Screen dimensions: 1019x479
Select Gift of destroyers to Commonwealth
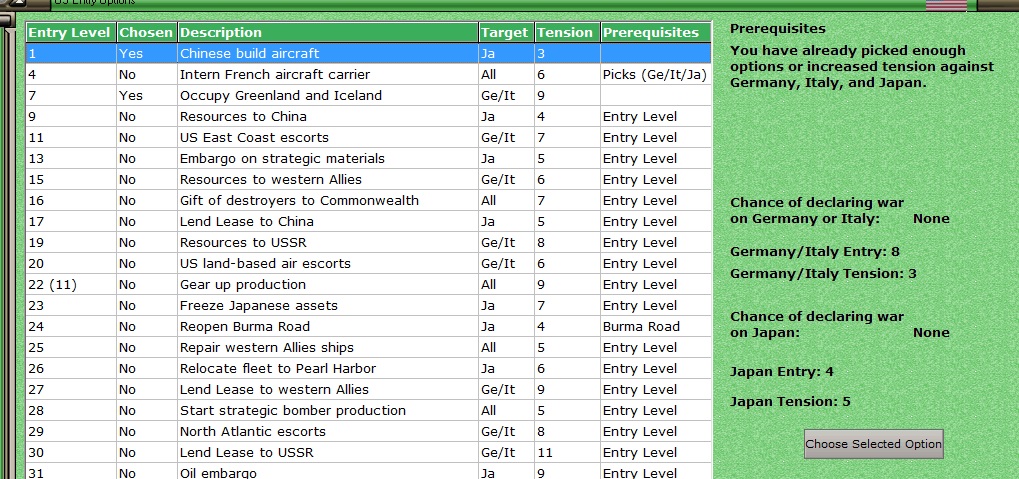click(x=368, y=201)
